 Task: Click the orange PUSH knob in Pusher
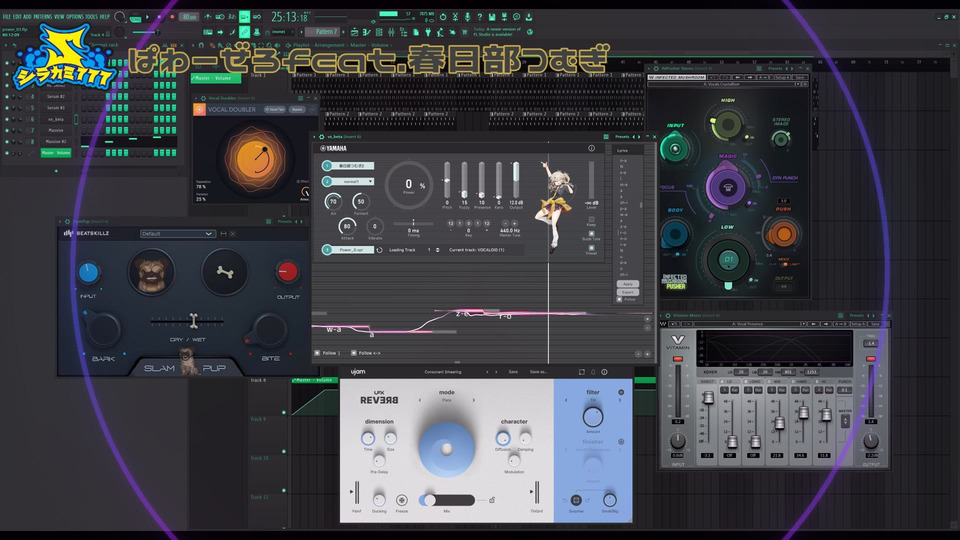[x=782, y=233]
